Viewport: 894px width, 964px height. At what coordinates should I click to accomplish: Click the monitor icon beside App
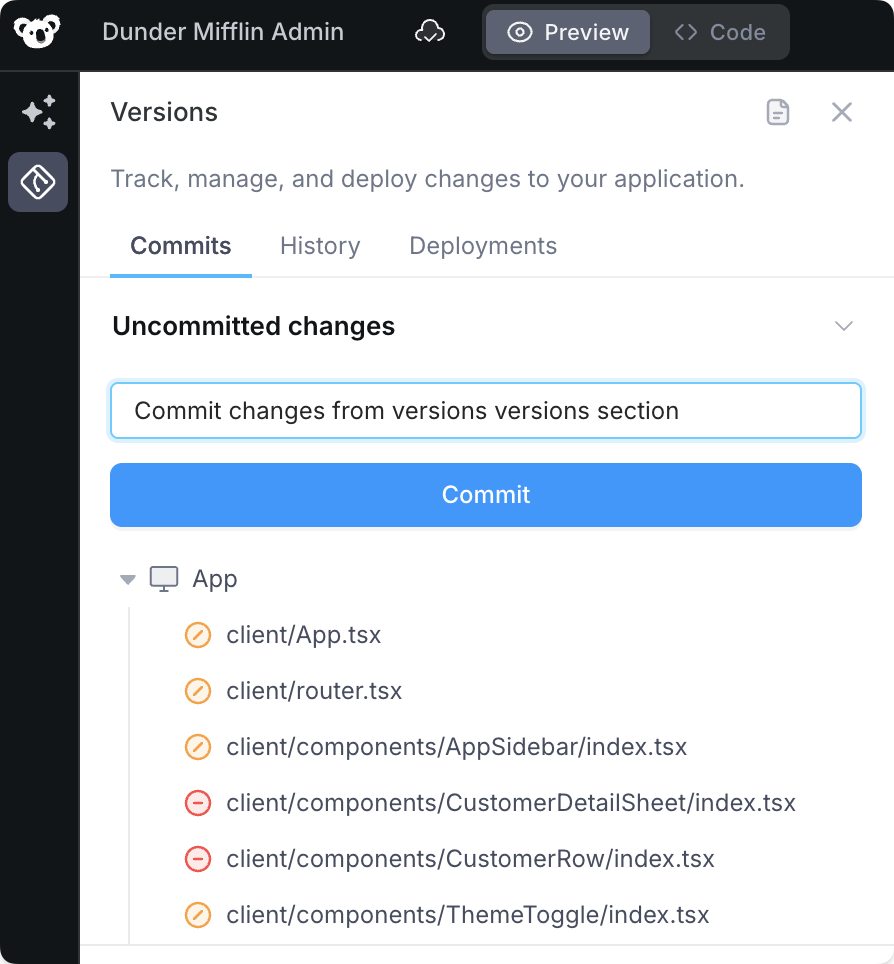click(x=164, y=579)
